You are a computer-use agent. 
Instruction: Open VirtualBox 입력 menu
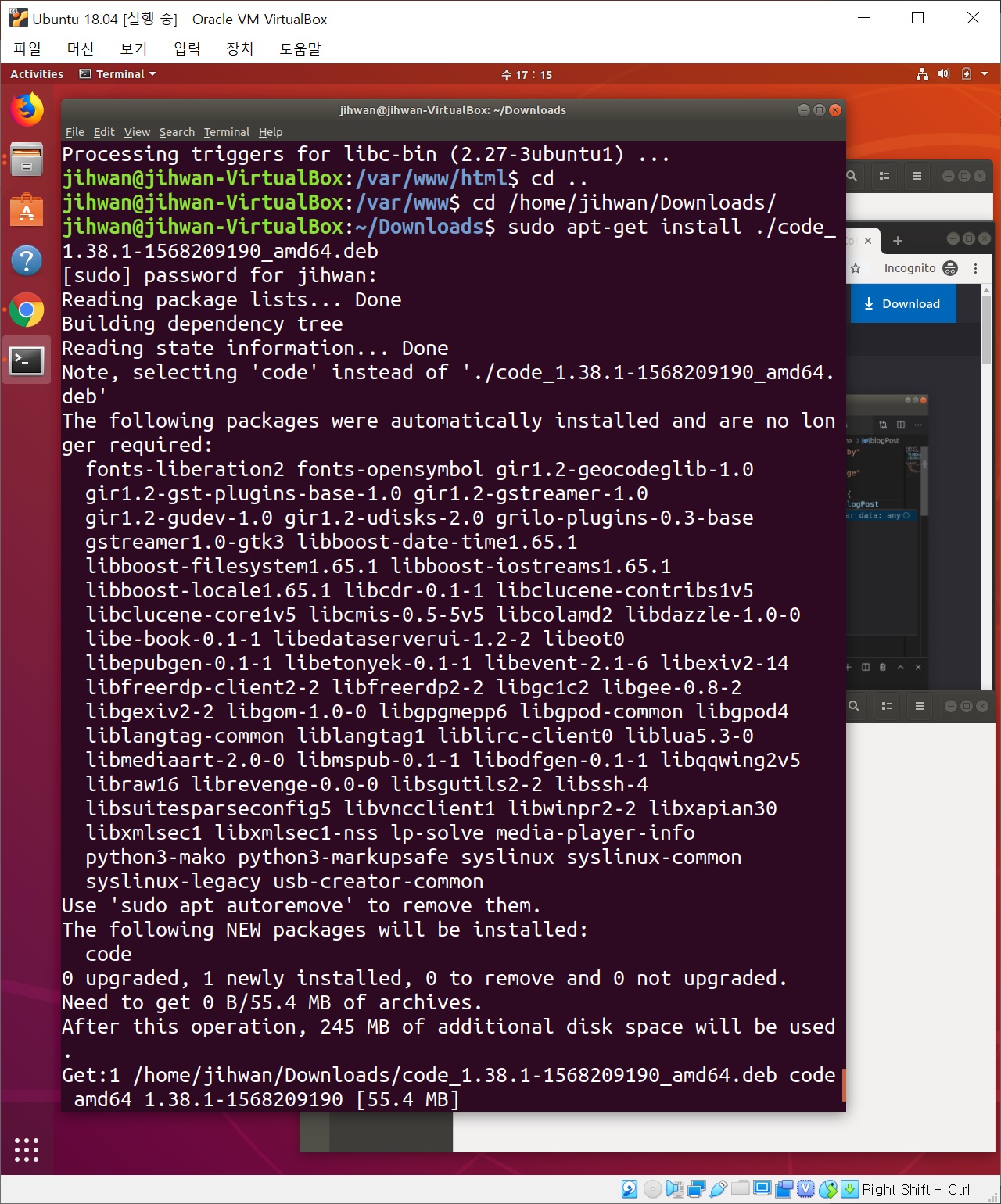coord(187,48)
